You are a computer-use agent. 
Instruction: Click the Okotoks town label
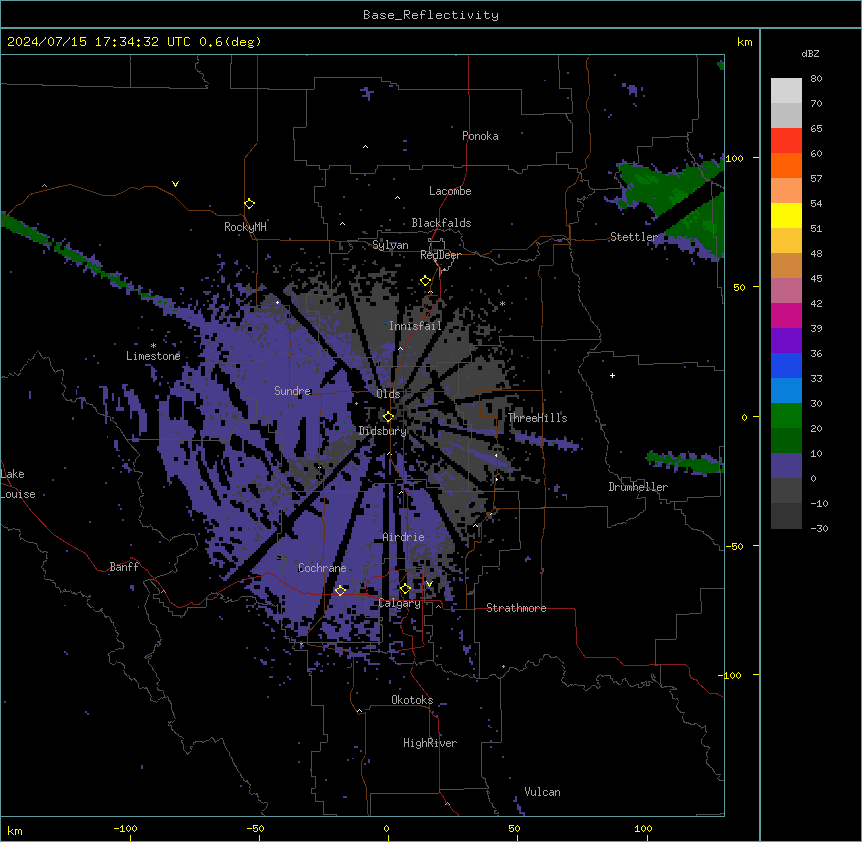pos(412,700)
